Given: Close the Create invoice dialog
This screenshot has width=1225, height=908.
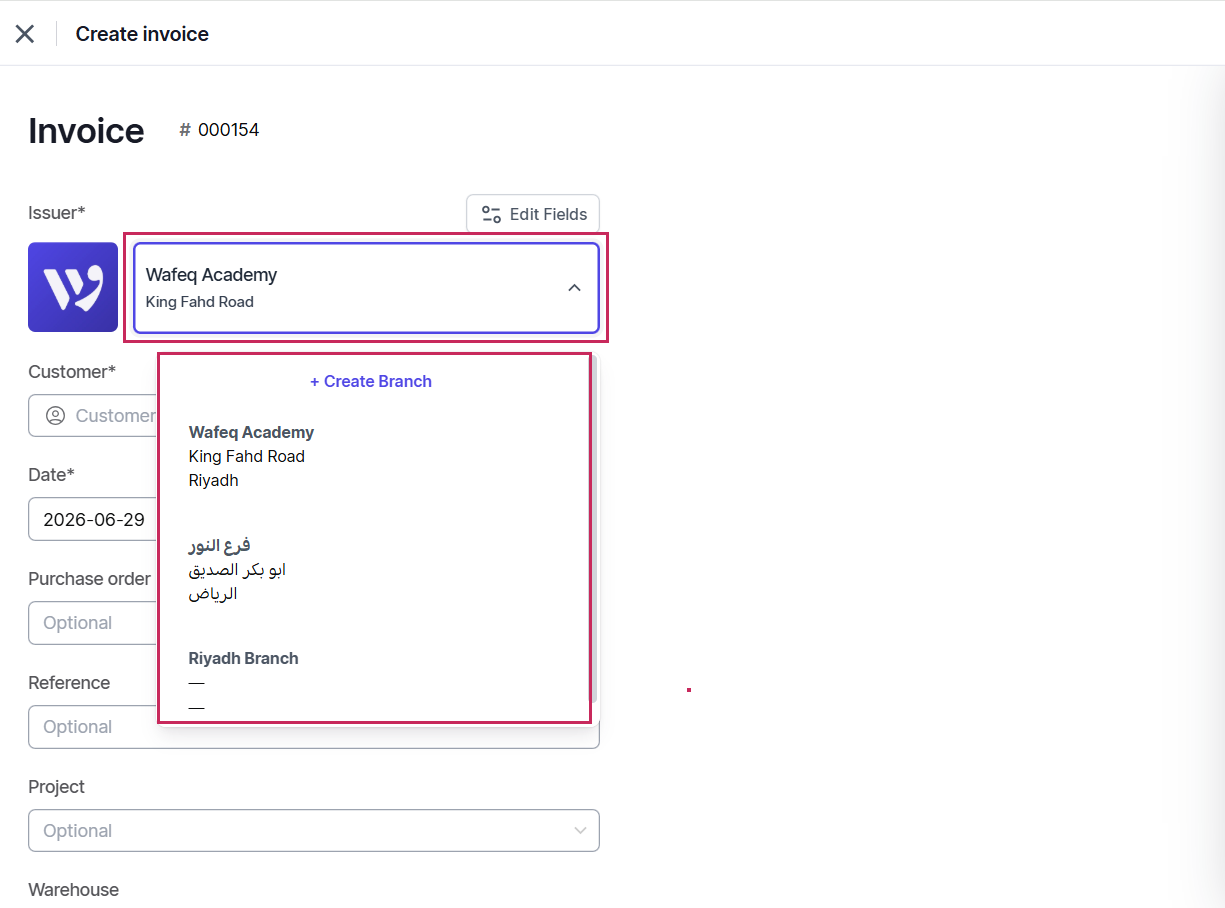Looking at the screenshot, I should [x=25, y=34].
